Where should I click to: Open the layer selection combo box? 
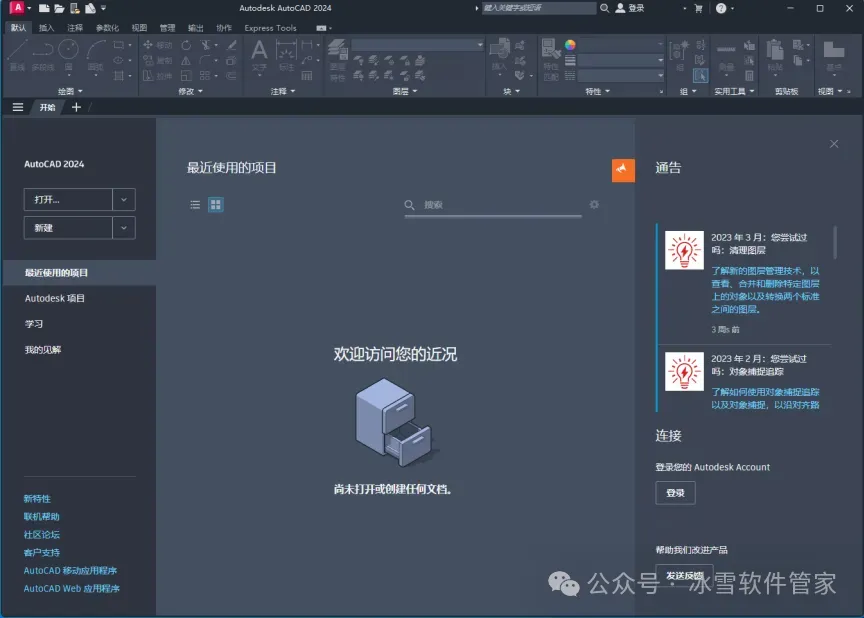[x=418, y=45]
